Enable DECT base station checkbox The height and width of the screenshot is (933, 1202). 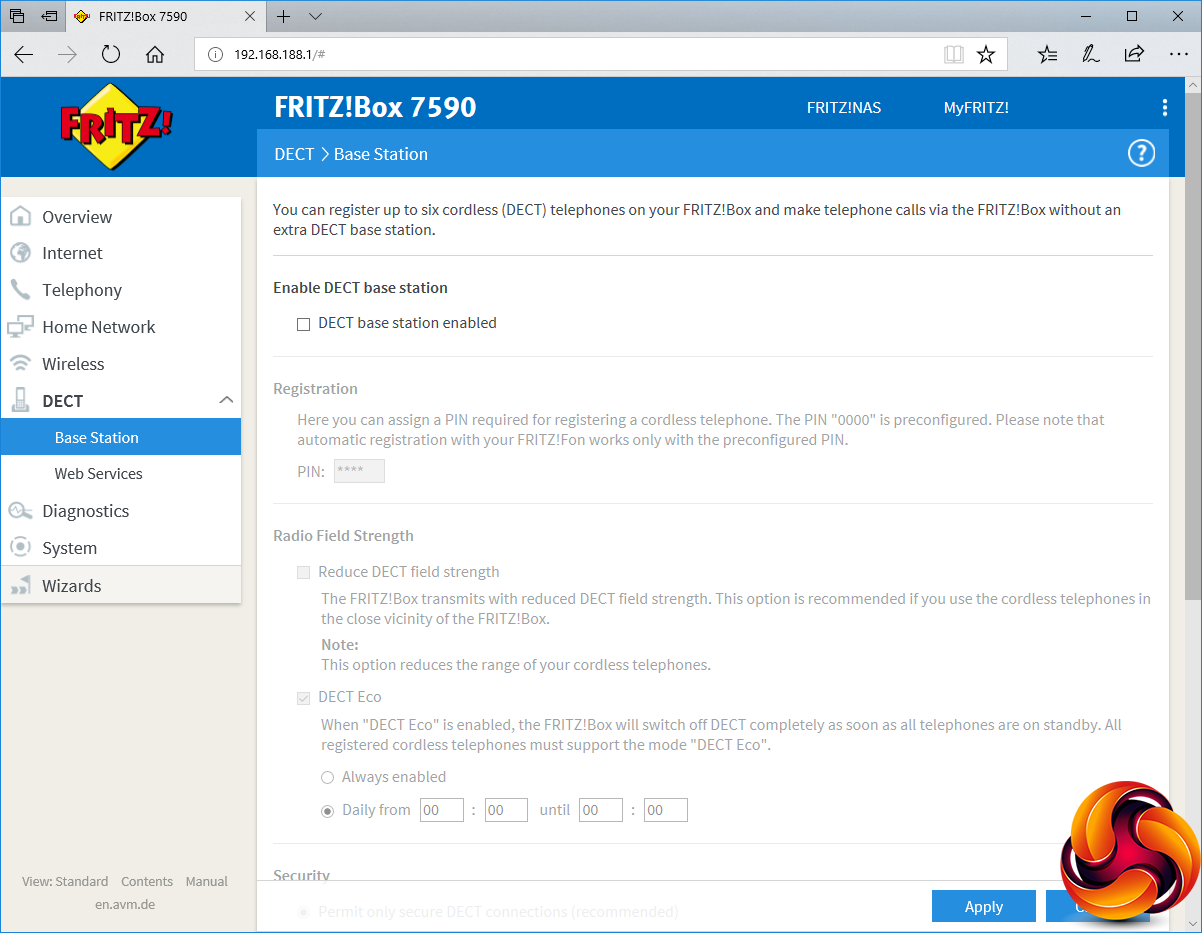303,324
